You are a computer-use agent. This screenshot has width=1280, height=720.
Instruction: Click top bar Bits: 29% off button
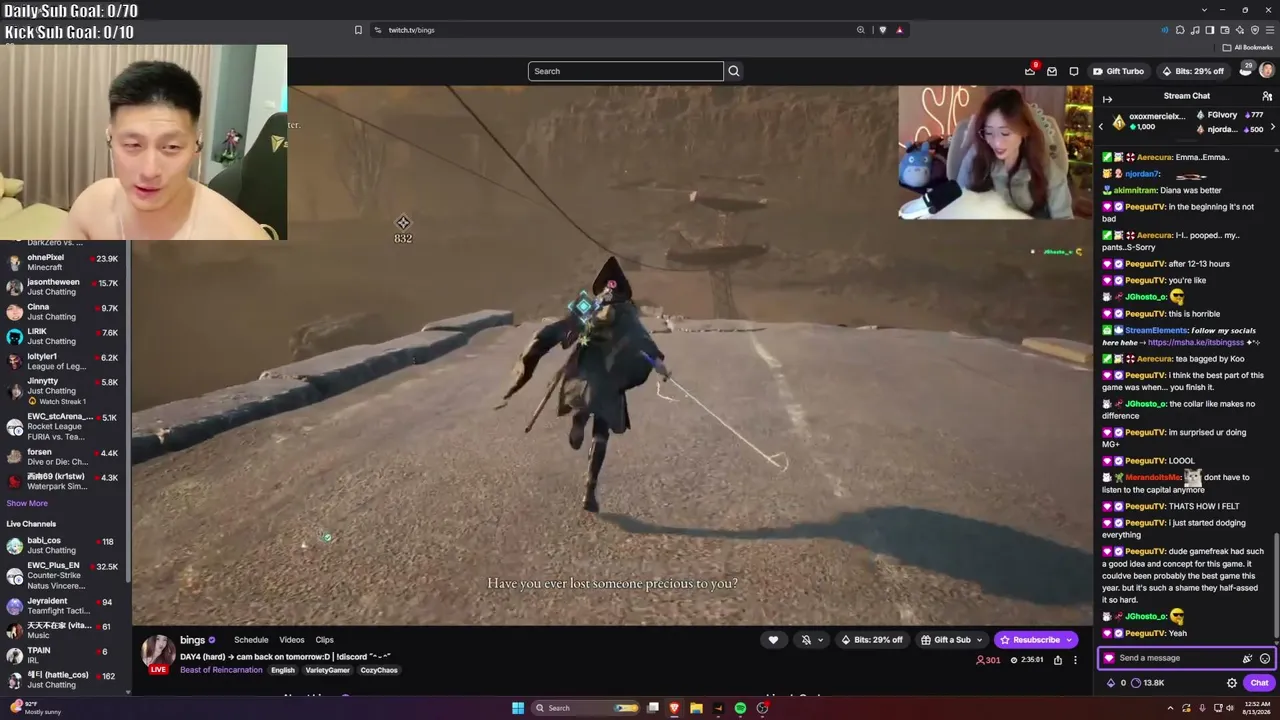pos(1193,71)
